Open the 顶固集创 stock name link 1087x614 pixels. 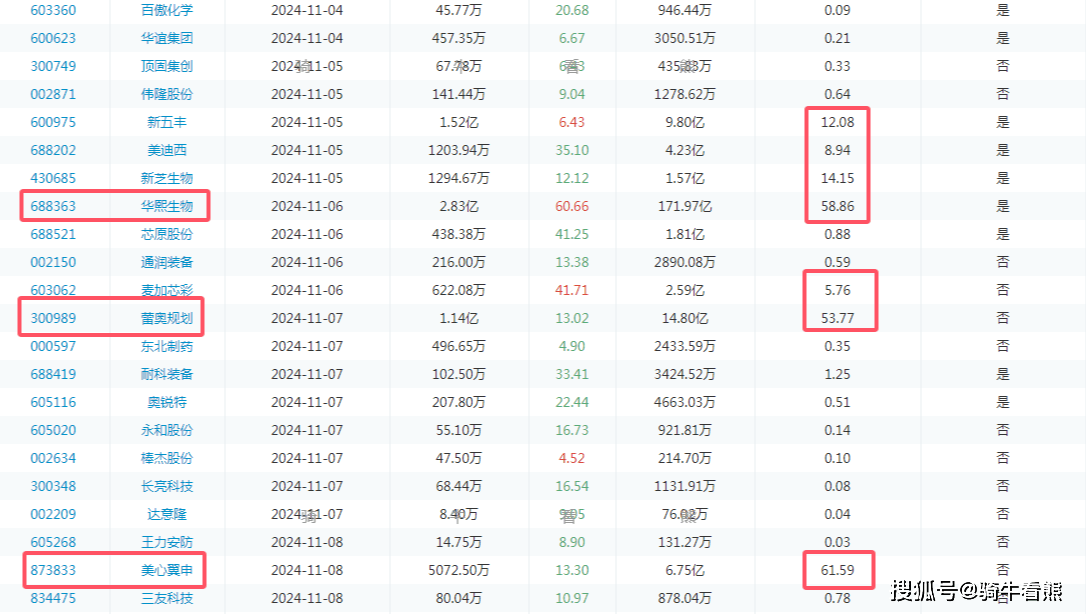(x=166, y=67)
